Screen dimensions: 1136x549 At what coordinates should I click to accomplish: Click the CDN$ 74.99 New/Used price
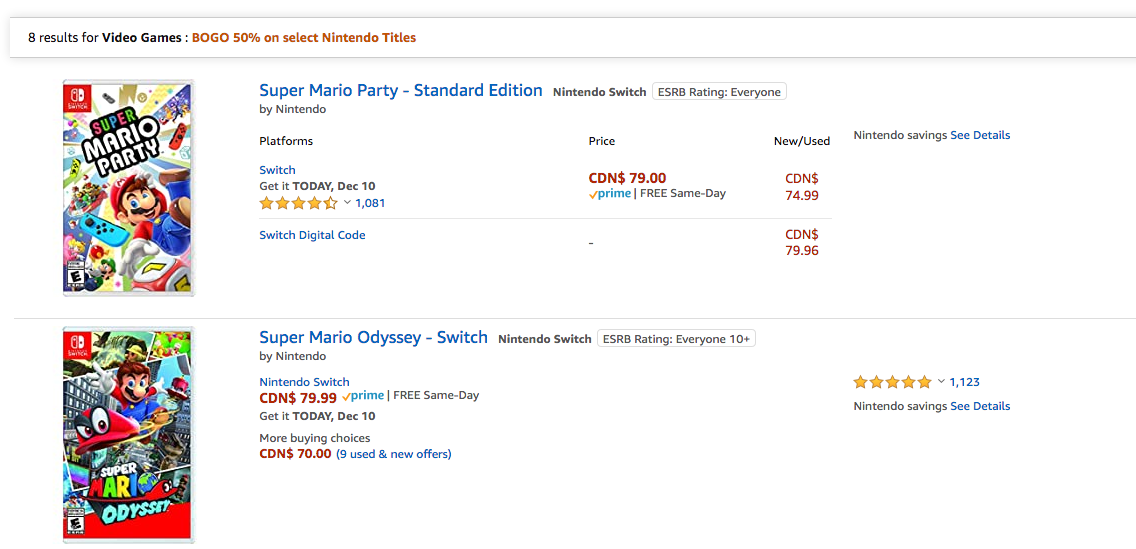pos(802,187)
